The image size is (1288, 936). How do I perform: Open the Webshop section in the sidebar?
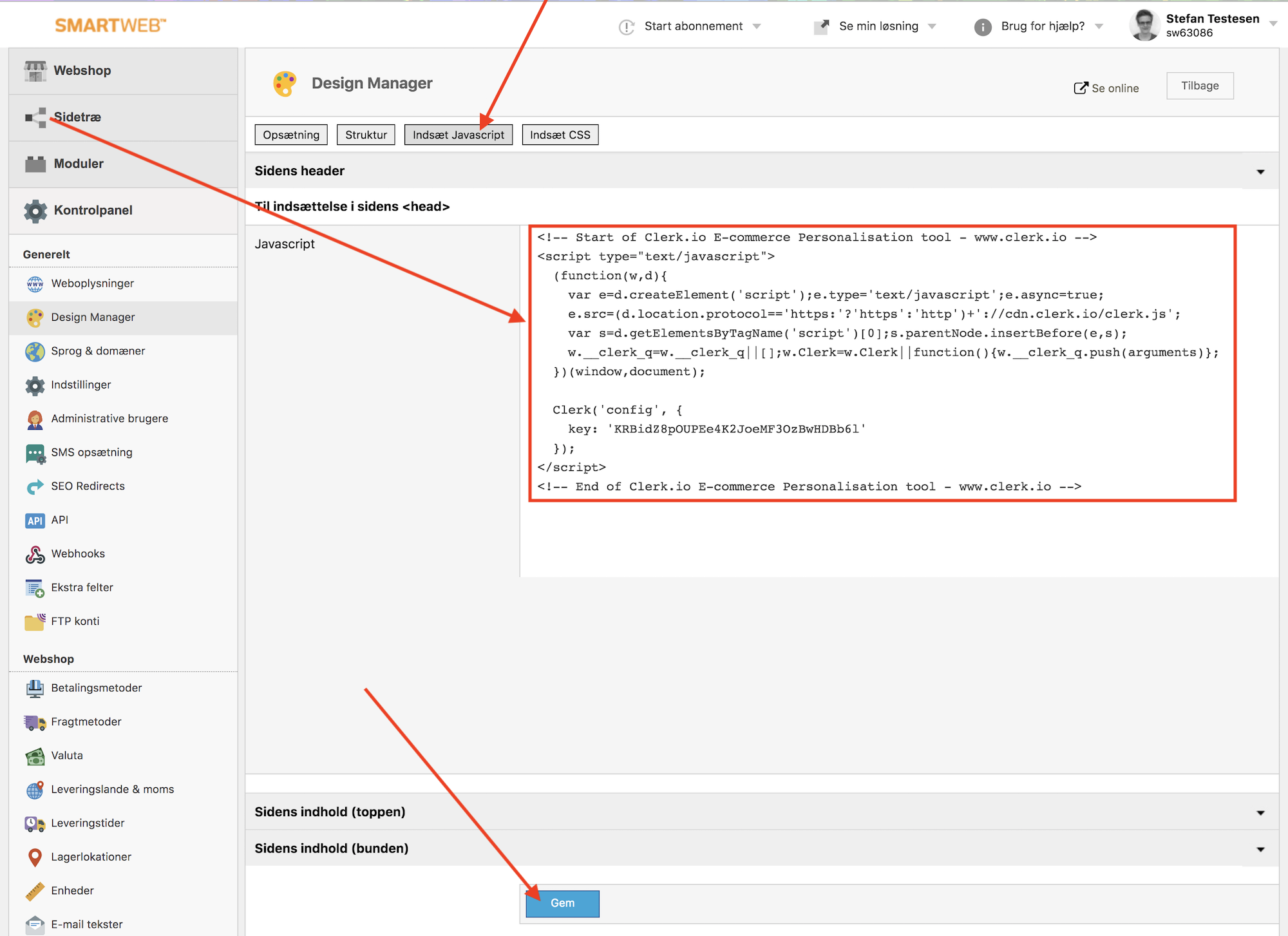point(35,70)
